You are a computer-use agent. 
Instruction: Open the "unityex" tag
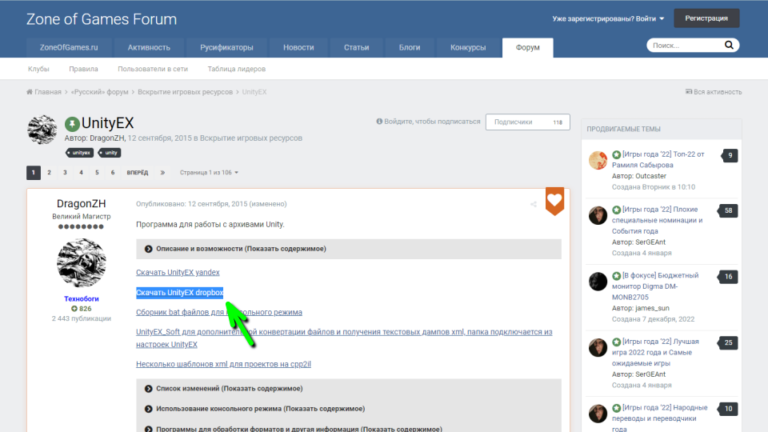click(80, 153)
